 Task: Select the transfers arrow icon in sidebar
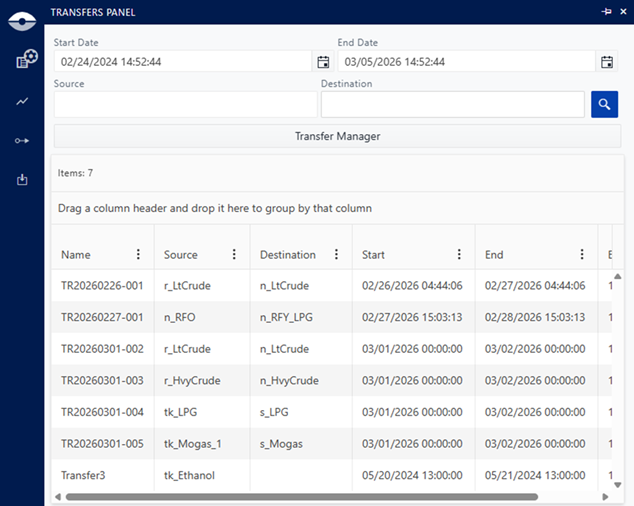click(22, 141)
